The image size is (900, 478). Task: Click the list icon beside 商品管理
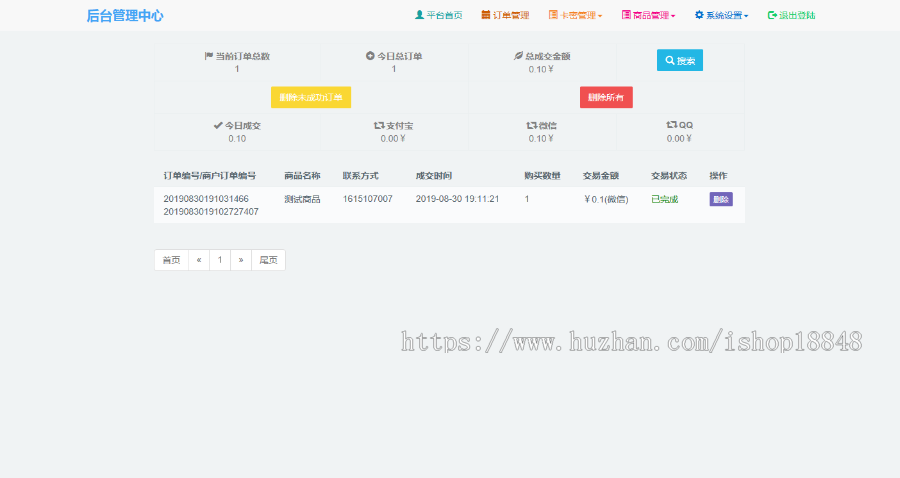point(626,14)
